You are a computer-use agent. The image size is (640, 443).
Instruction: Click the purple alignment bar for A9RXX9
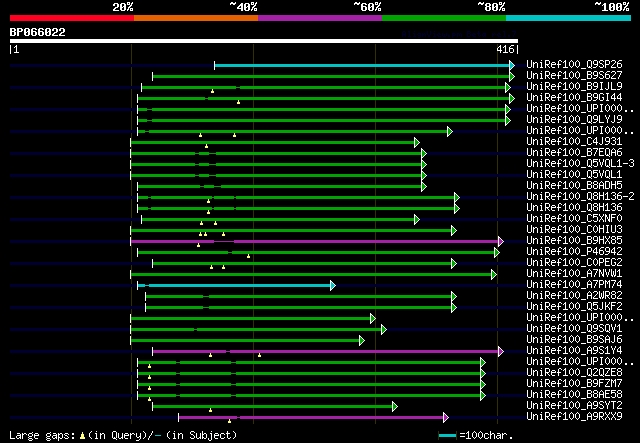pos(311,418)
